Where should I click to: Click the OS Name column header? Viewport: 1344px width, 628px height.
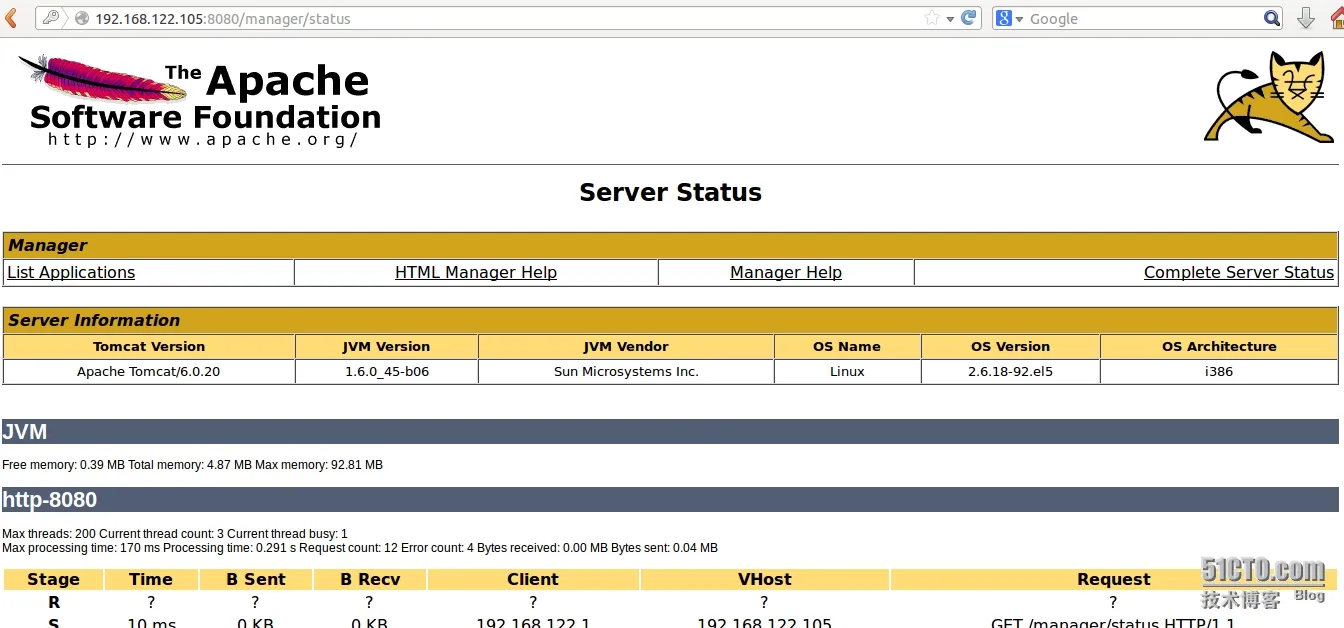tap(847, 346)
